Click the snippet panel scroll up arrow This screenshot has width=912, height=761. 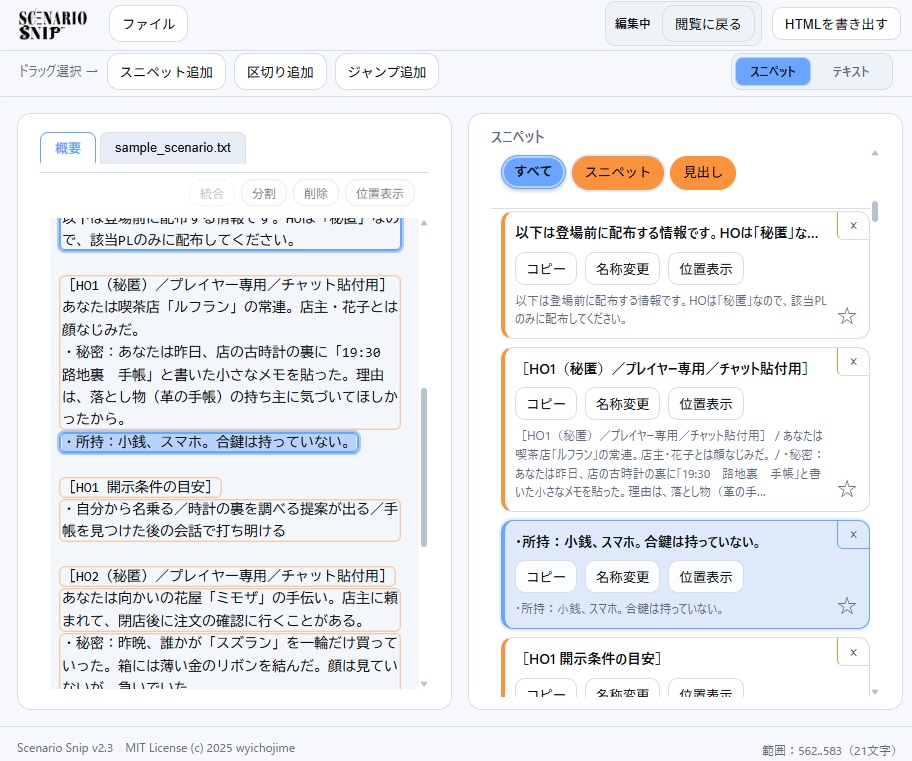(875, 153)
